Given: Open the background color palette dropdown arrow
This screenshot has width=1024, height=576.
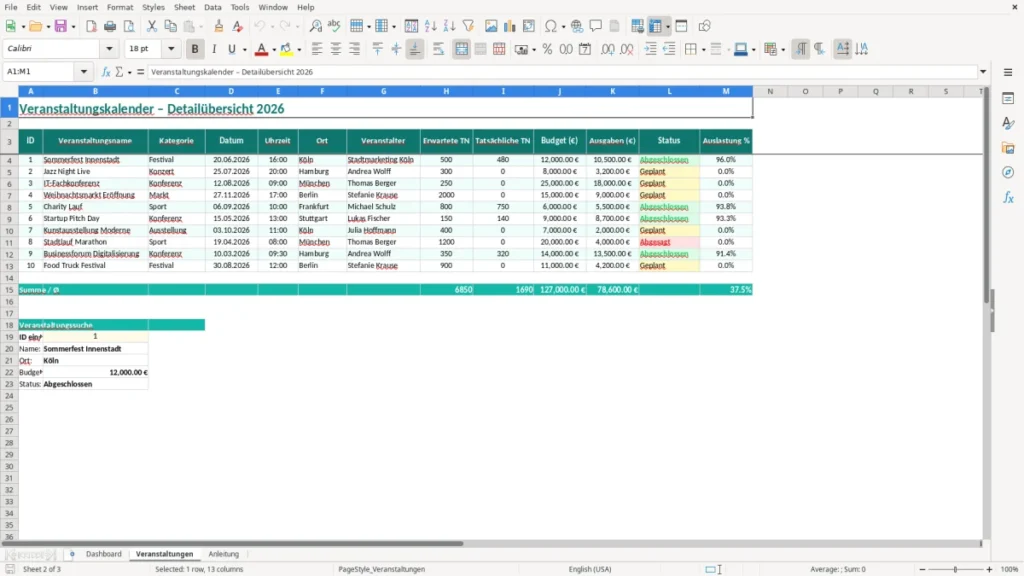Looking at the screenshot, I should click(x=299, y=49).
